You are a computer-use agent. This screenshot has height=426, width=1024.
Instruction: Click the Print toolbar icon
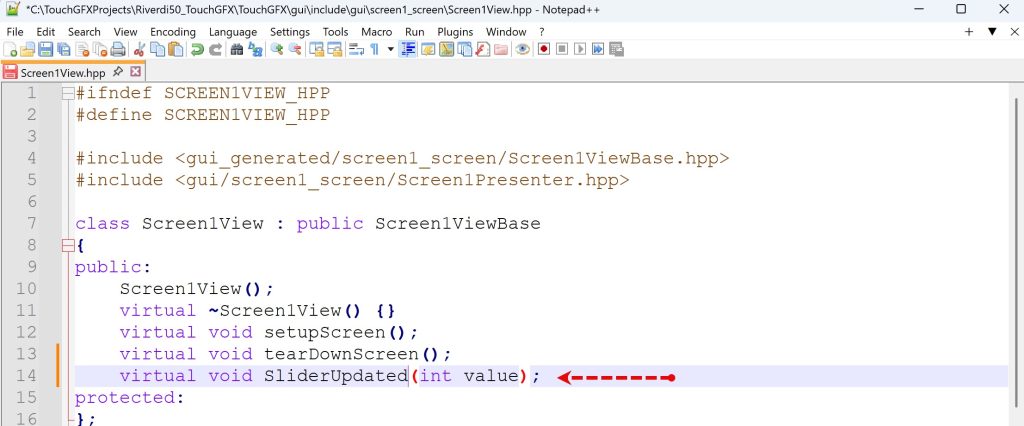click(118, 49)
